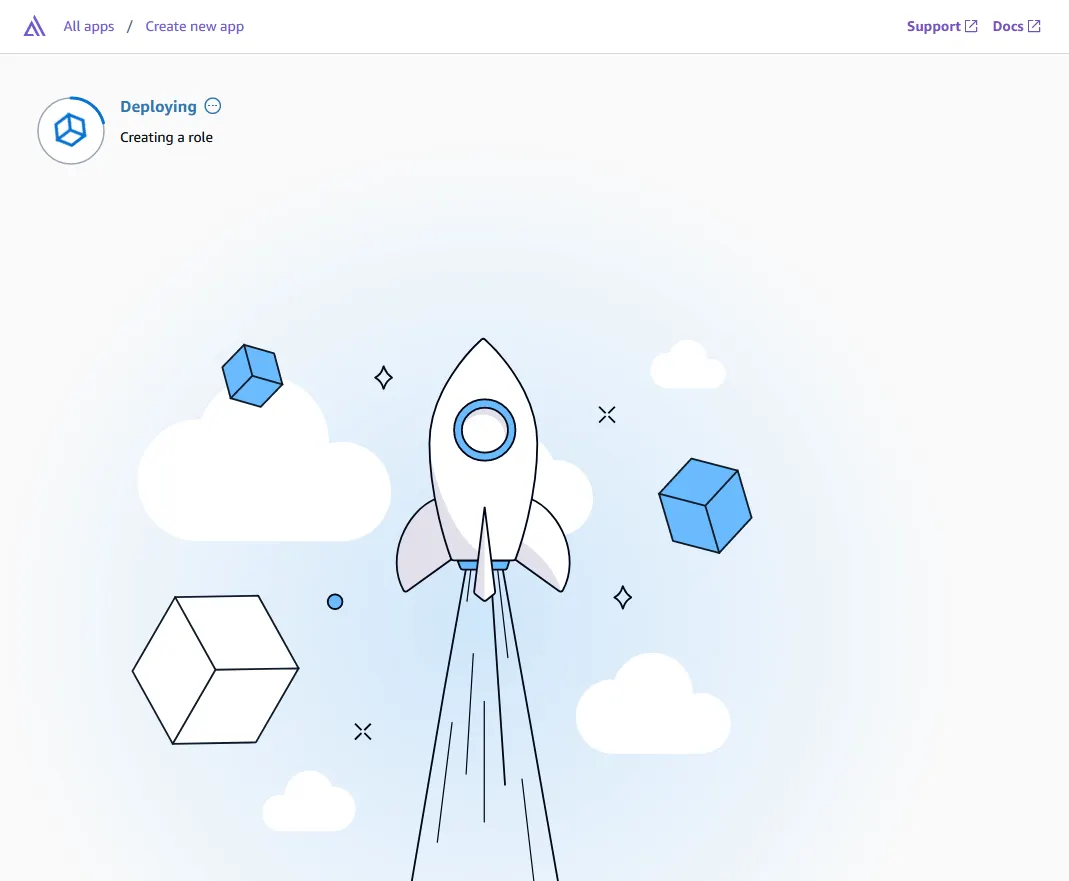Viewport: 1069px width, 881px height.
Task: Click the circular ellipsis status icon beside Deploying
Action: [x=213, y=106]
